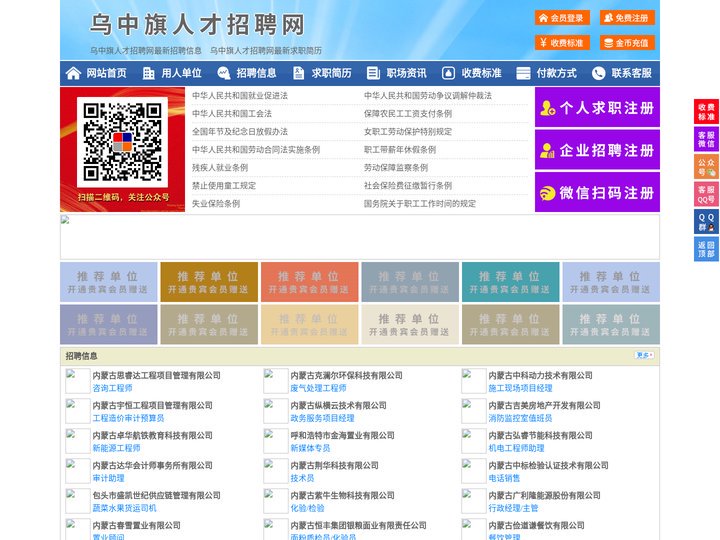Click the 更多 link in 招聘信息 bar
720x540 pixels.
coord(644,355)
